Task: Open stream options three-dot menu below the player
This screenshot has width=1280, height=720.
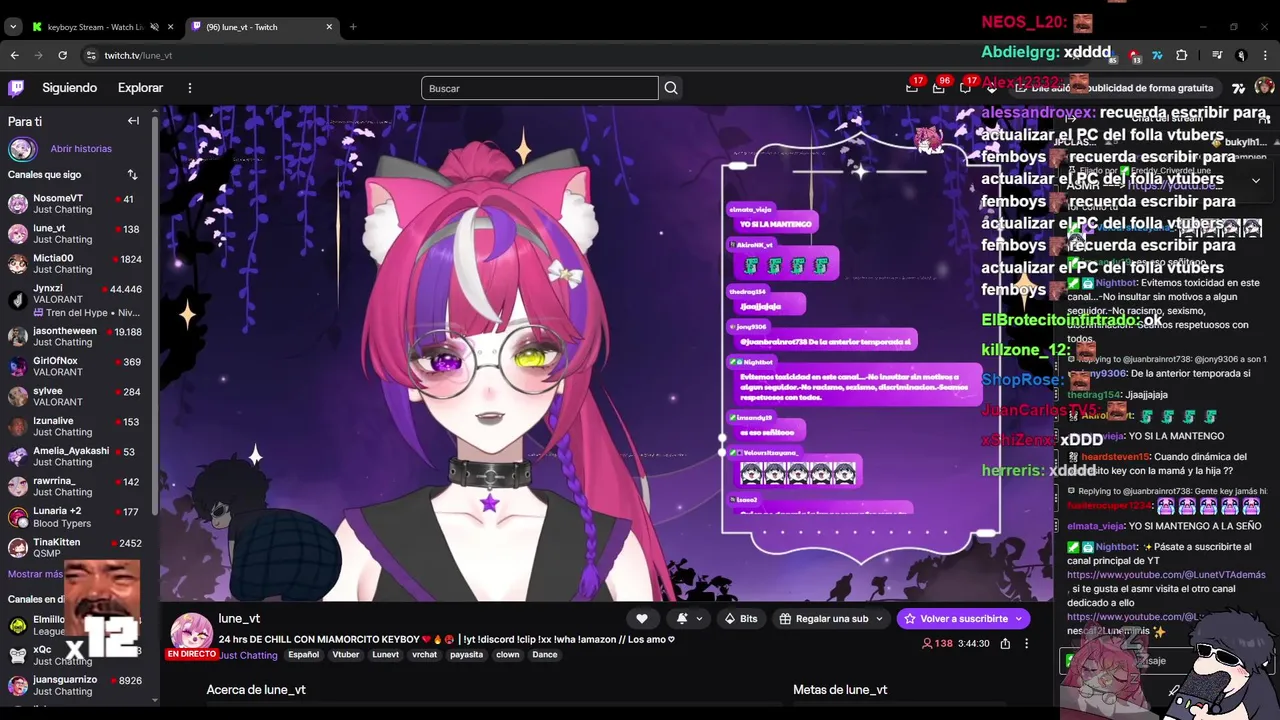Action: [x=1026, y=644]
